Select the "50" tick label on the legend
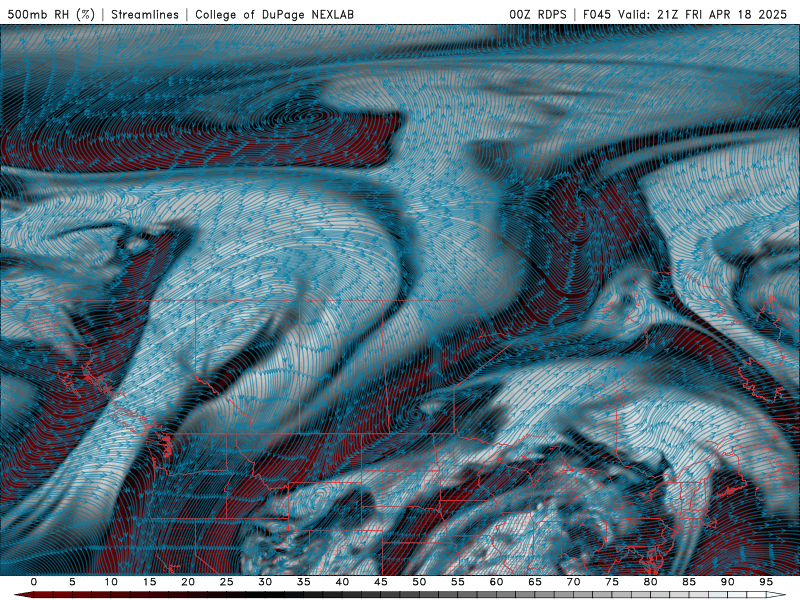The image size is (800, 600). coord(419,582)
